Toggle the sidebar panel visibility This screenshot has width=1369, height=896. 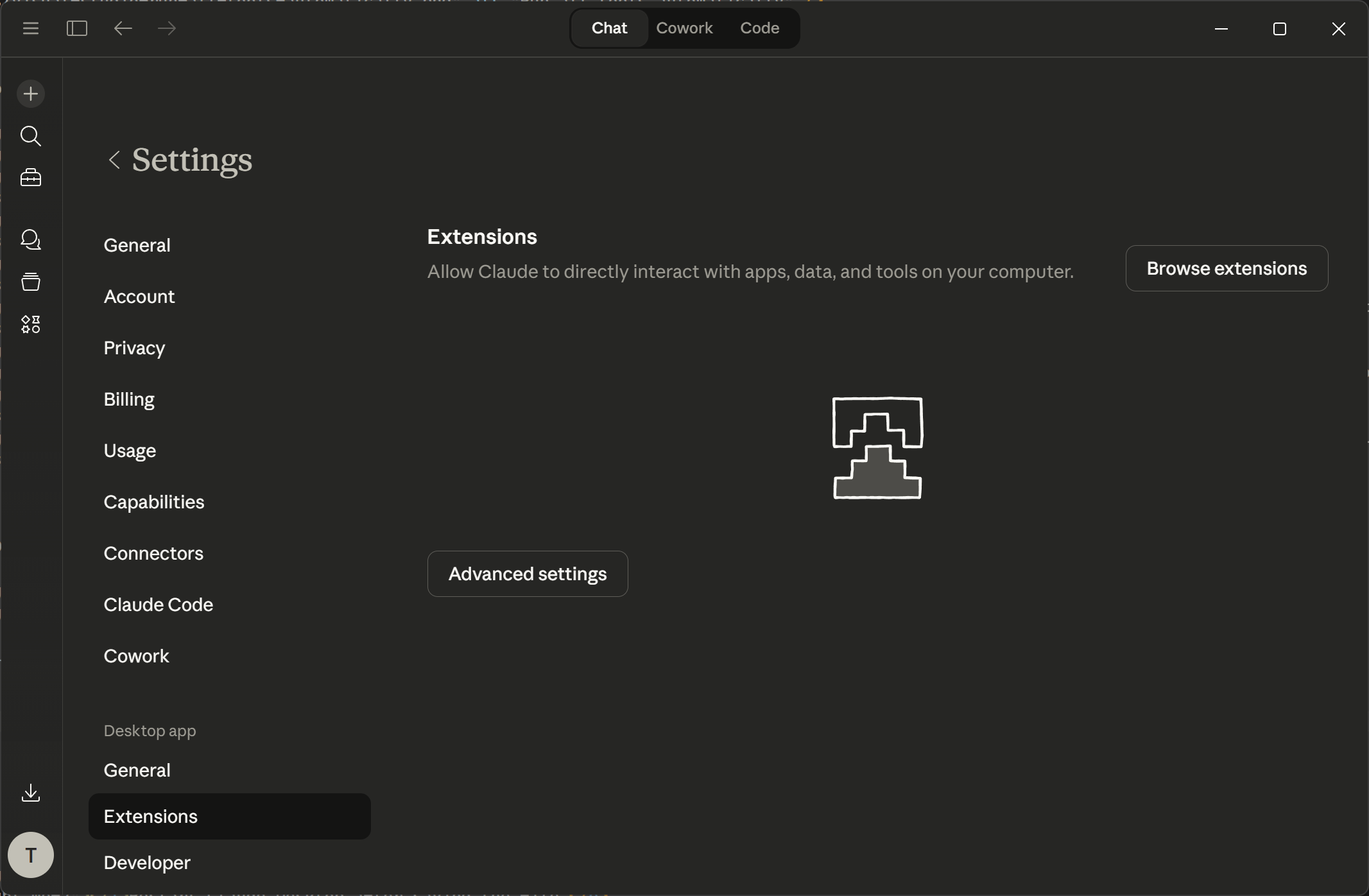76,28
